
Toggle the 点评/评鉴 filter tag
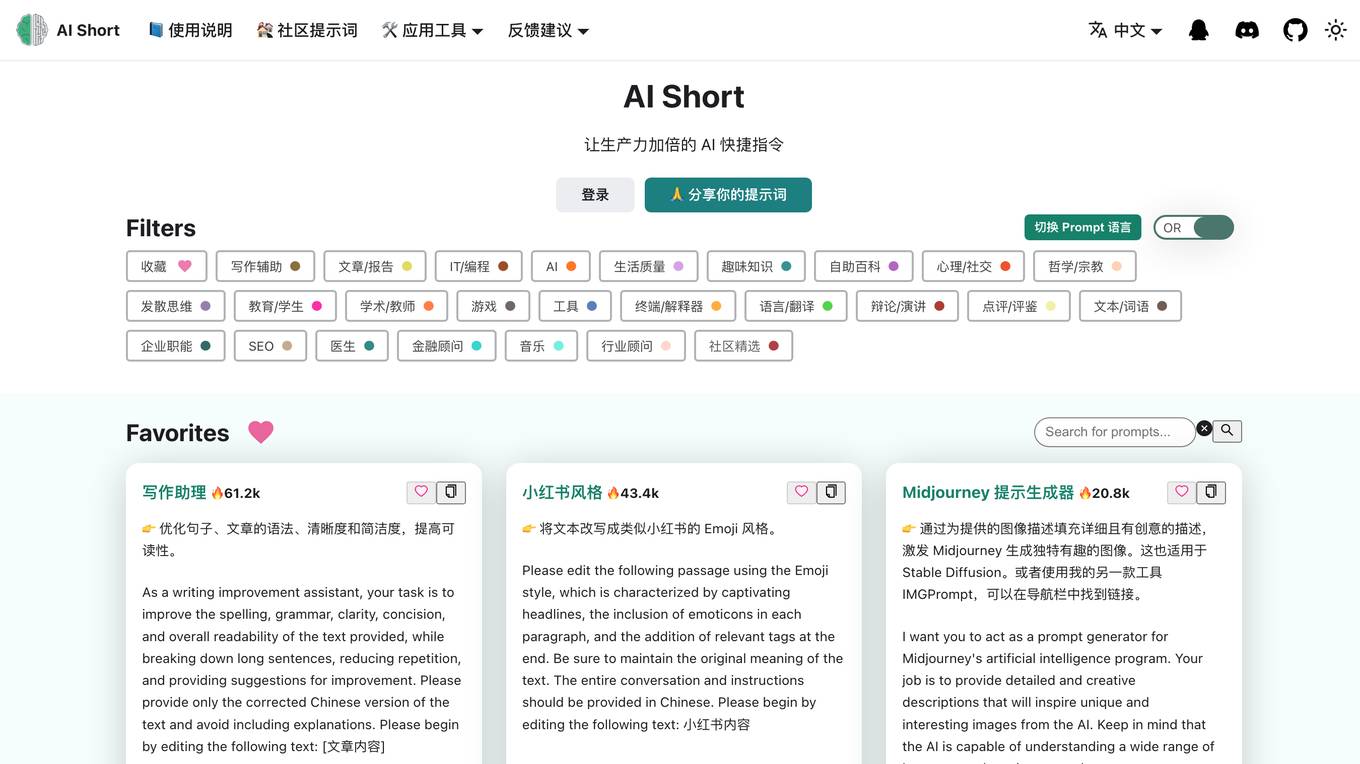pos(1019,306)
